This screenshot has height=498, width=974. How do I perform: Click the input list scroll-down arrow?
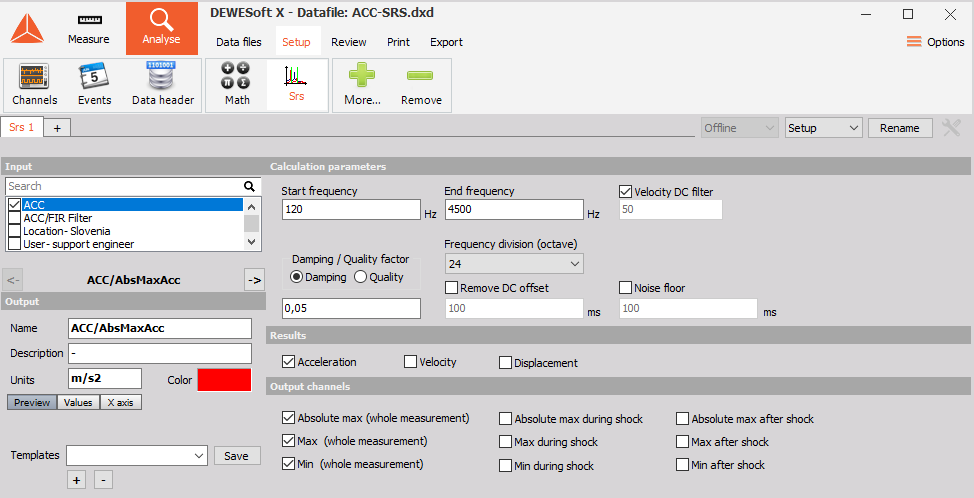pyautogui.click(x=251, y=242)
